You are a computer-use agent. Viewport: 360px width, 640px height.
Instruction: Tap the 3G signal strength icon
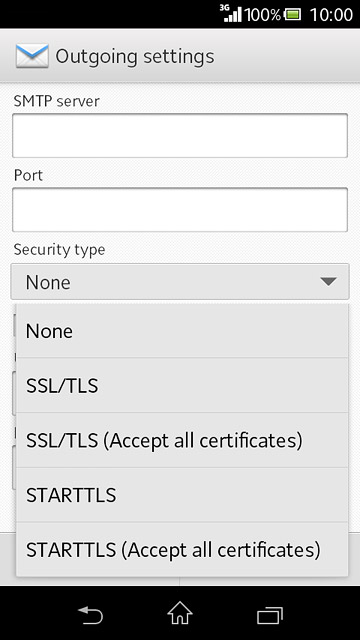232,13
